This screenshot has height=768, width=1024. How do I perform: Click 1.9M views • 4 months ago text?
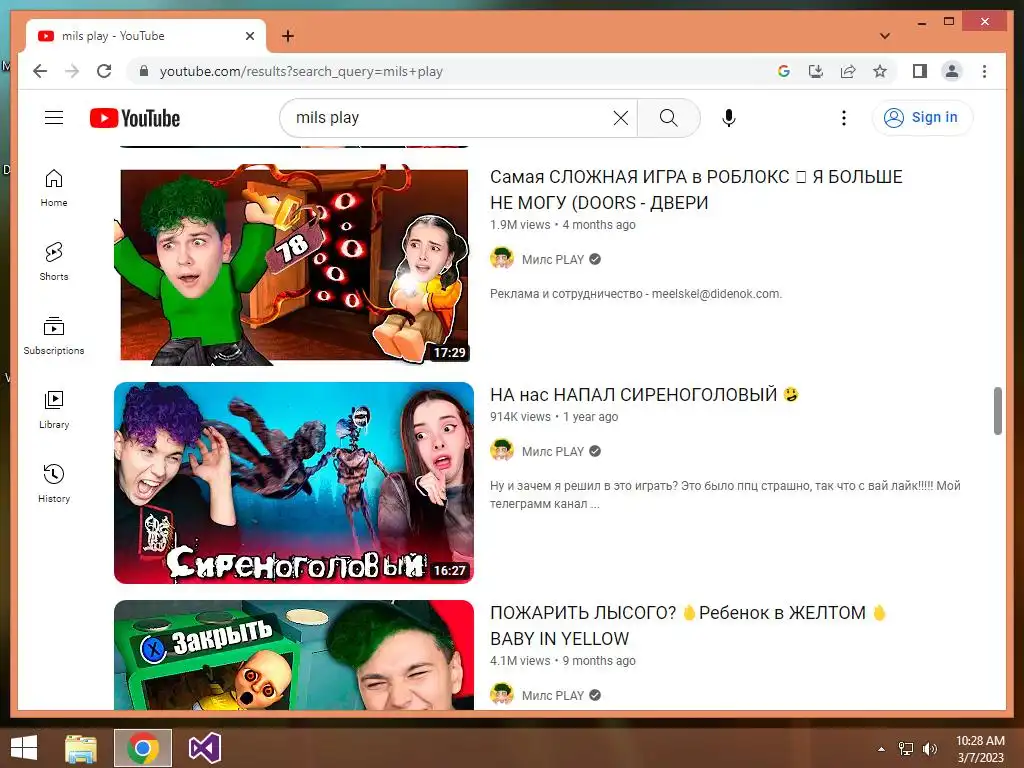click(562, 225)
